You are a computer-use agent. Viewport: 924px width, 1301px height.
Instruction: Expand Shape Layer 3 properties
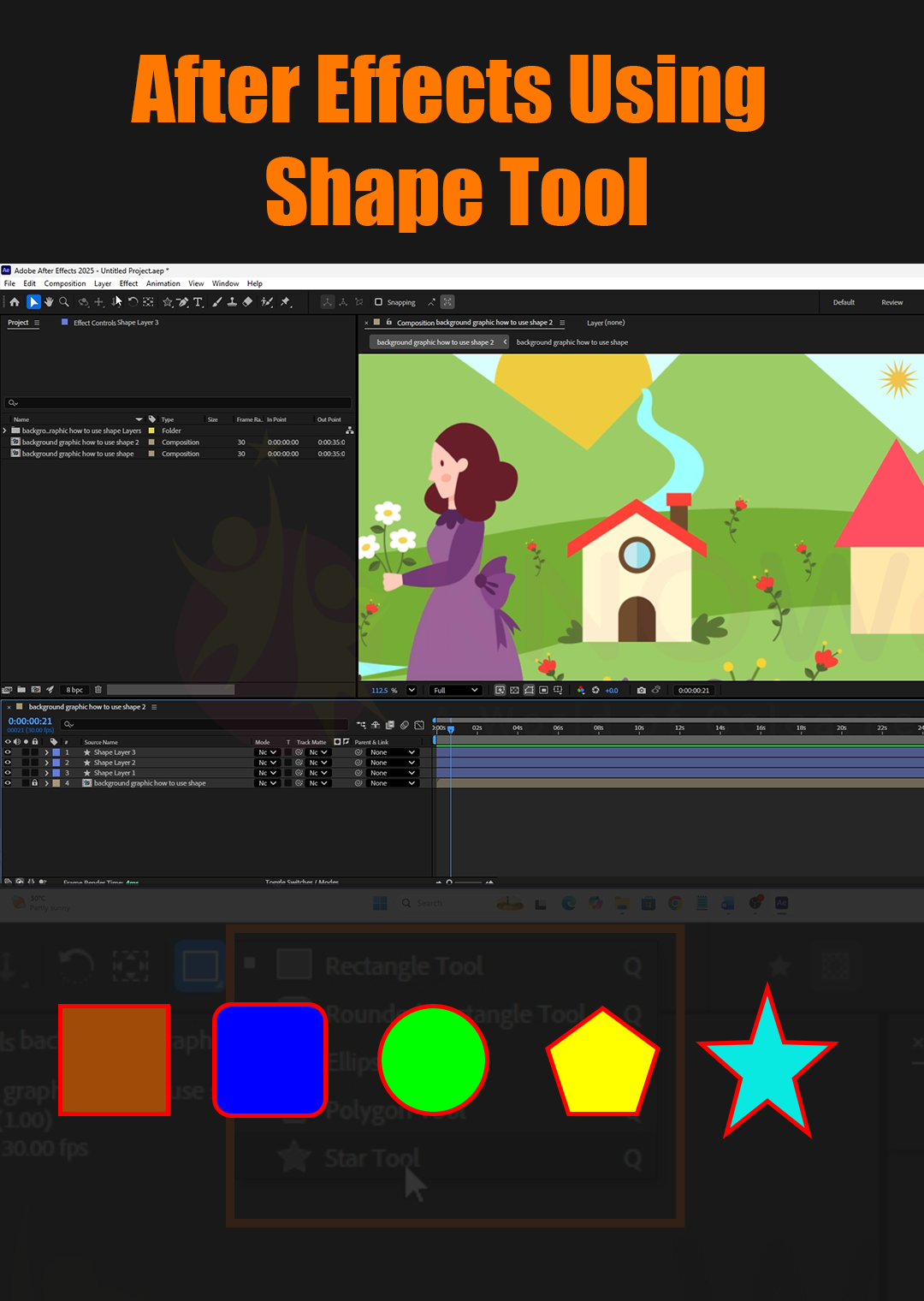(47, 752)
